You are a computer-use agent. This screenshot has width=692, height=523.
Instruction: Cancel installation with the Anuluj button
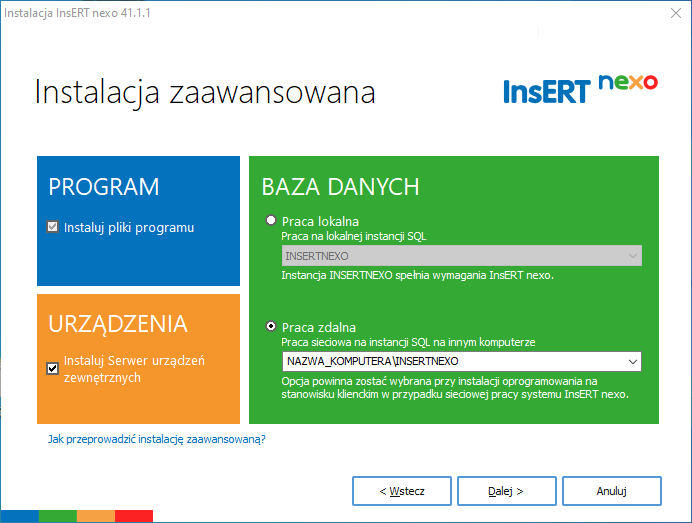tap(612, 491)
